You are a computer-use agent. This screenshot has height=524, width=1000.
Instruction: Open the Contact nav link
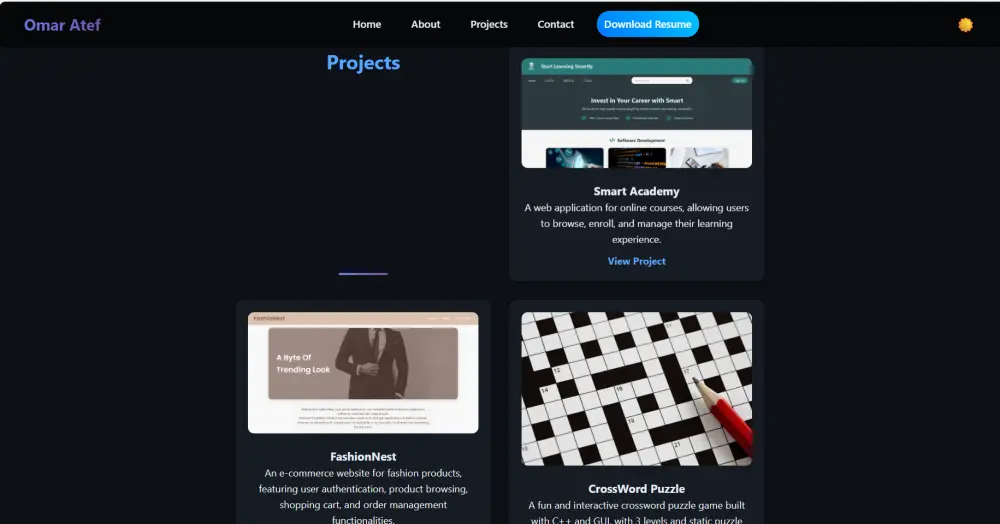[x=555, y=24]
